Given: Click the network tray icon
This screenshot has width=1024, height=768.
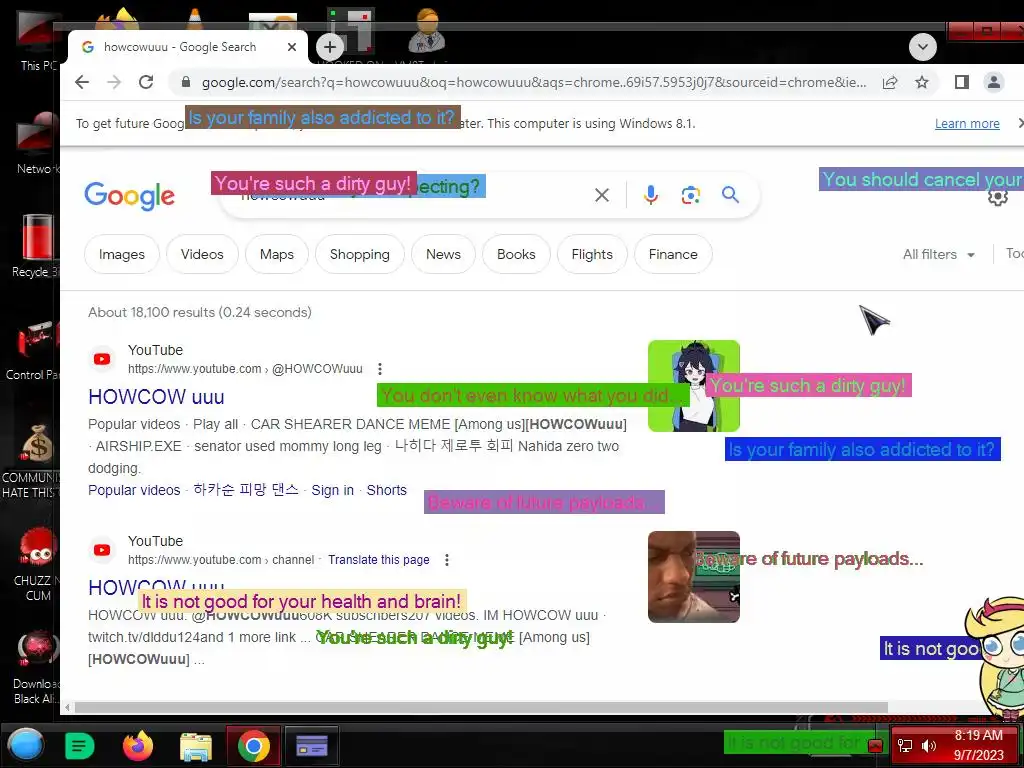Looking at the screenshot, I should coord(905,746).
